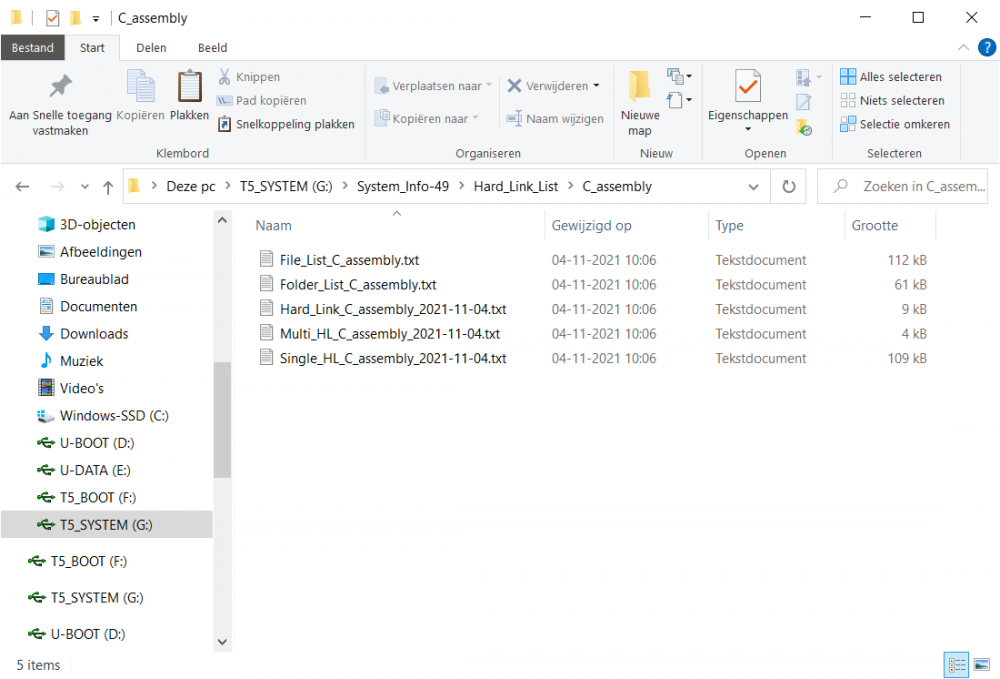
Task: Click the Verwijderen red X icon
Action: 514,86
